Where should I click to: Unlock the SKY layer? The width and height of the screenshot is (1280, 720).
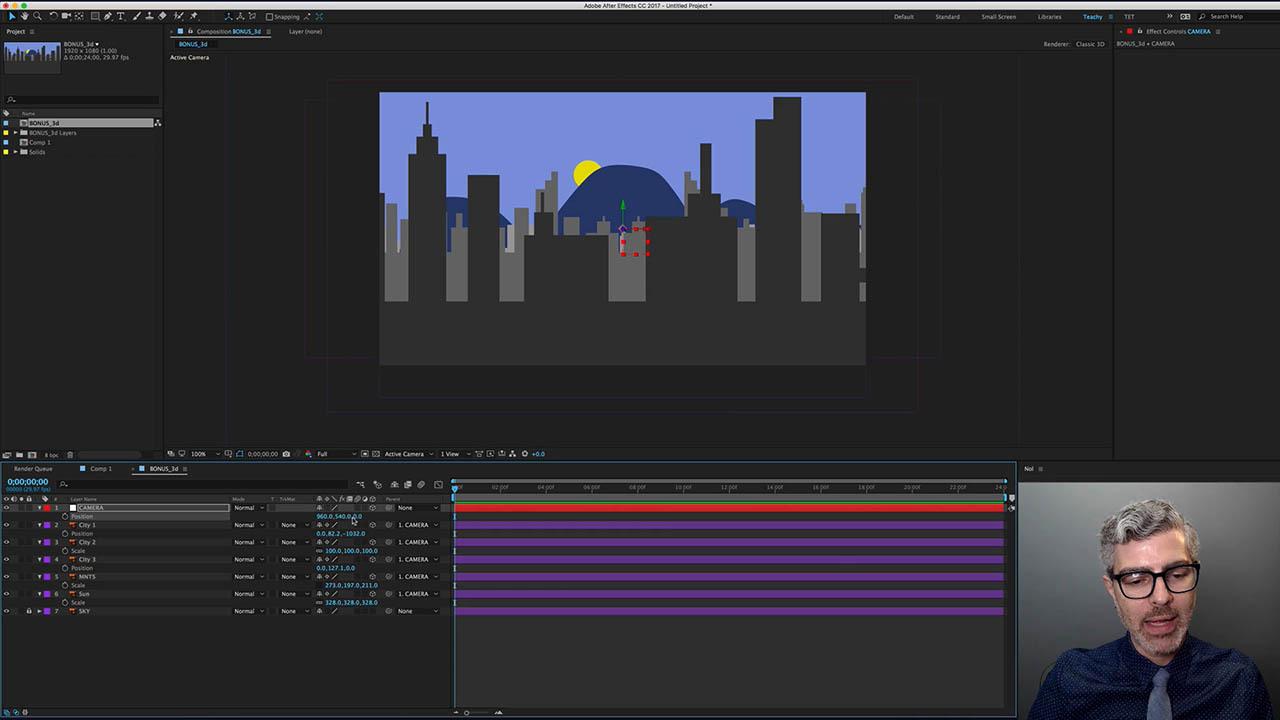pos(29,611)
